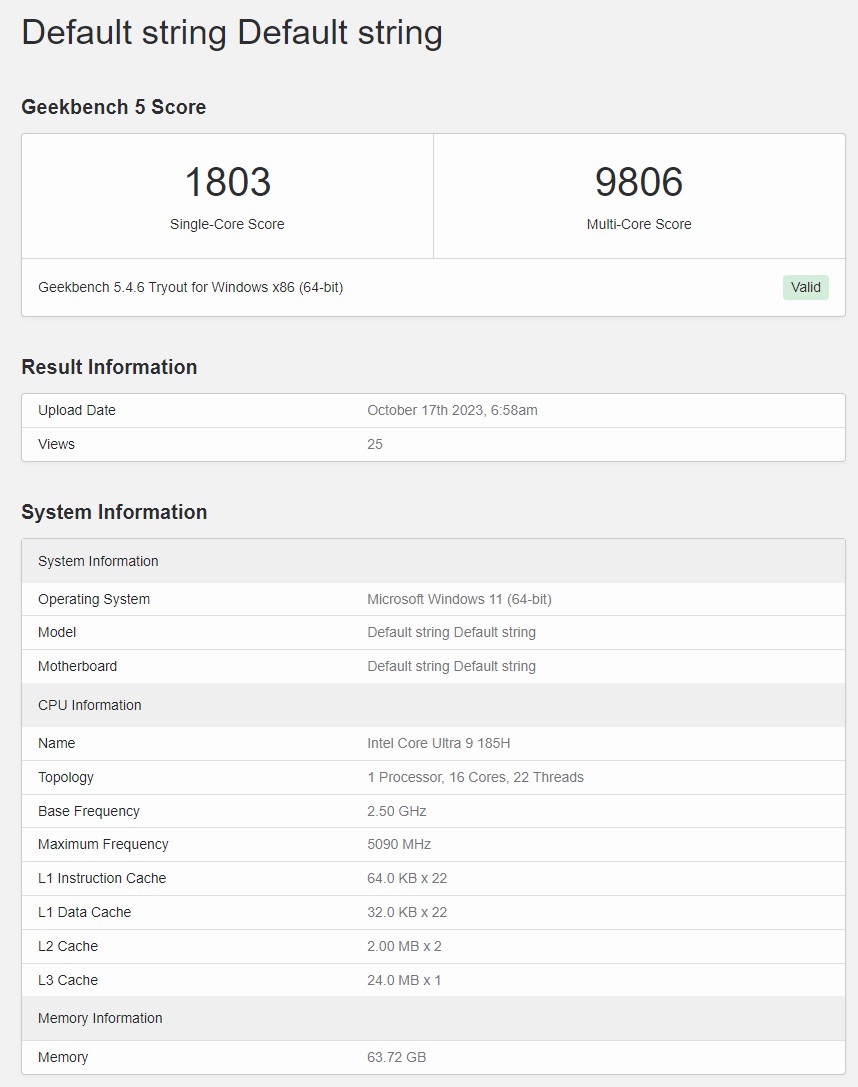Click the Memory value 63.72 GB
Viewport: 858px width, 1087px height.
tap(396, 1057)
